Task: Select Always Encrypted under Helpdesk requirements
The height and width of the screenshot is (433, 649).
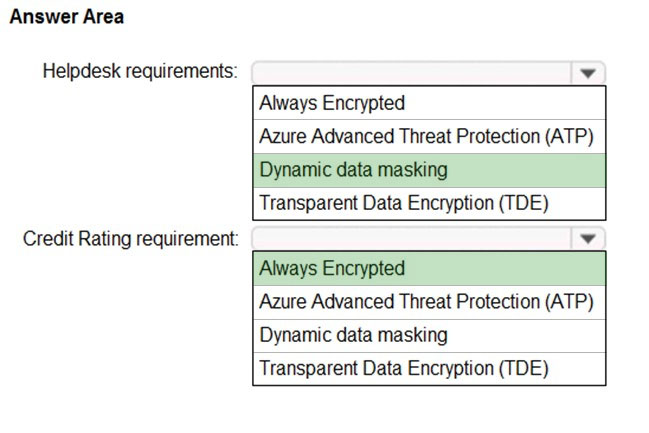Action: [429, 103]
